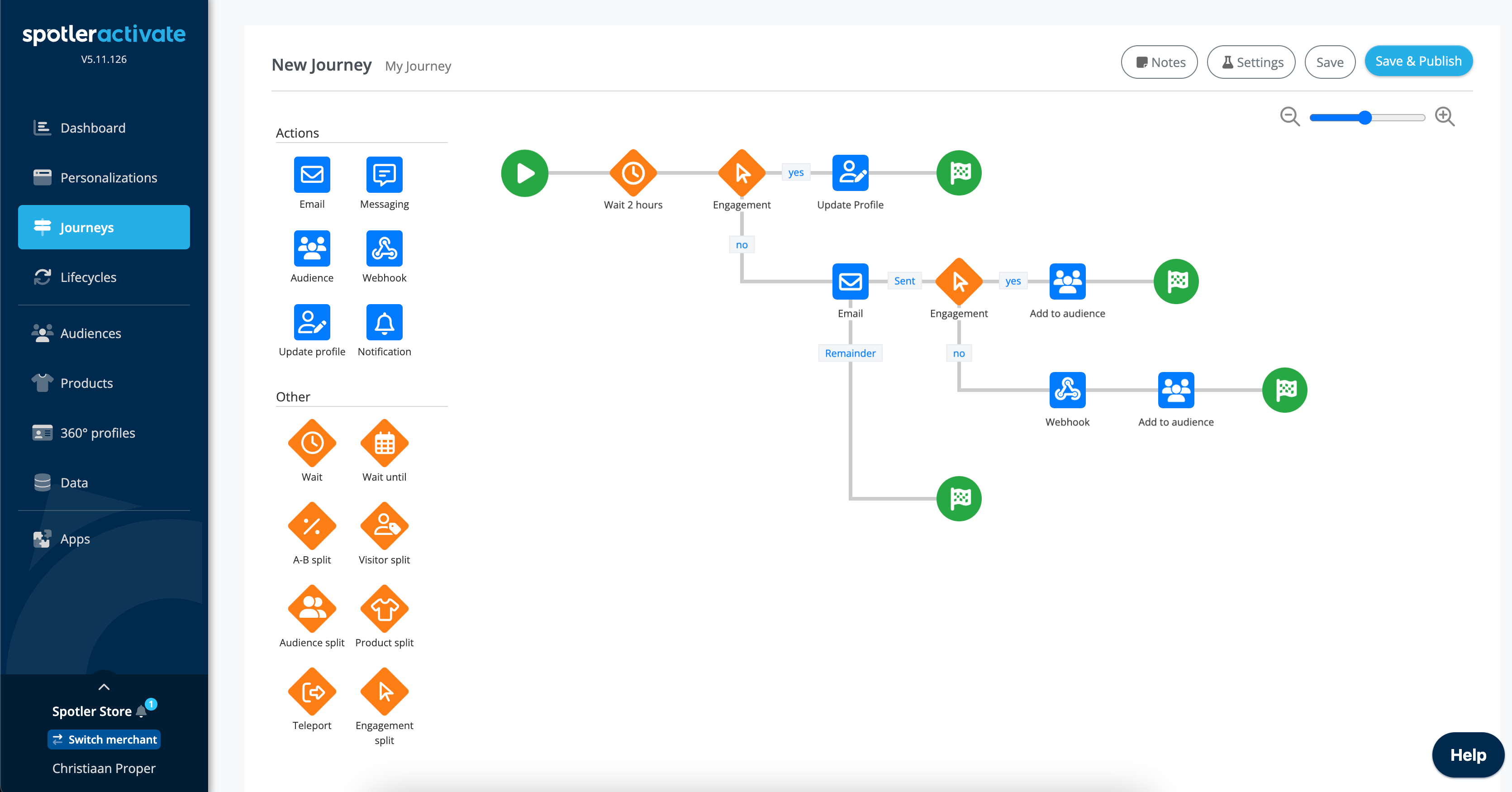Open the Update Profile node on canvas
Screen dimensions: 1512x792
(x=850, y=173)
